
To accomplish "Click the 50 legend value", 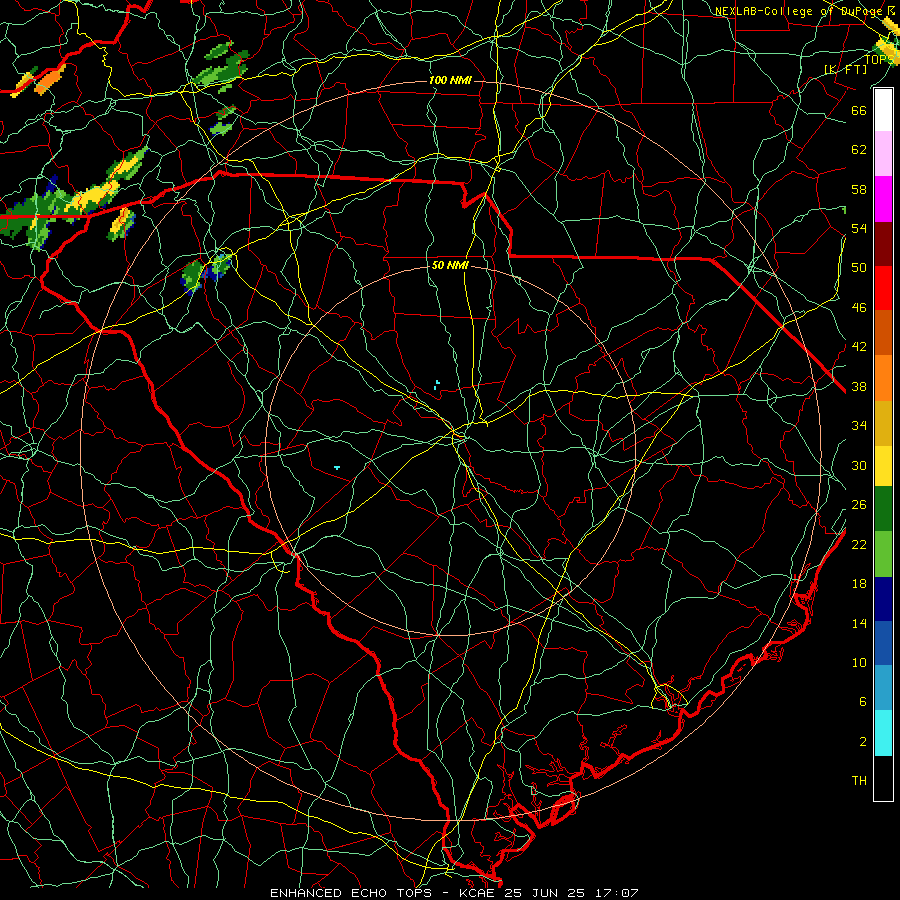I will [x=859, y=267].
